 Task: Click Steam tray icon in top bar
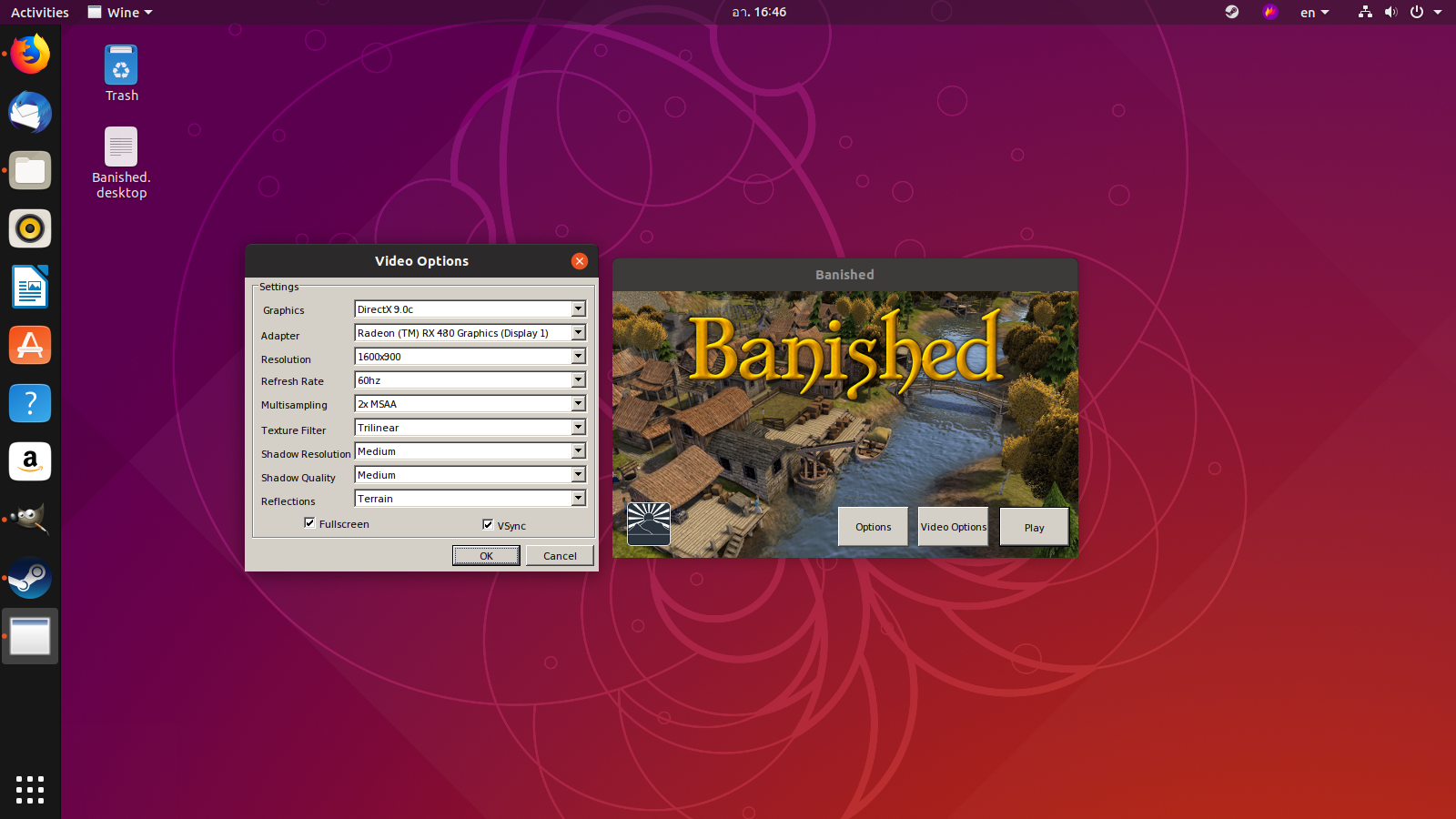pyautogui.click(x=1232, y=12)
